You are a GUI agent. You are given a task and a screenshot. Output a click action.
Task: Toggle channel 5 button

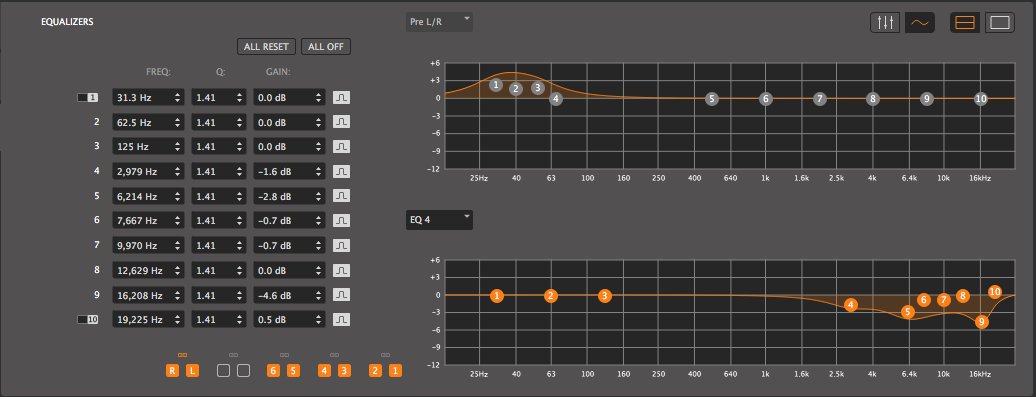click(x=293, y=371)
